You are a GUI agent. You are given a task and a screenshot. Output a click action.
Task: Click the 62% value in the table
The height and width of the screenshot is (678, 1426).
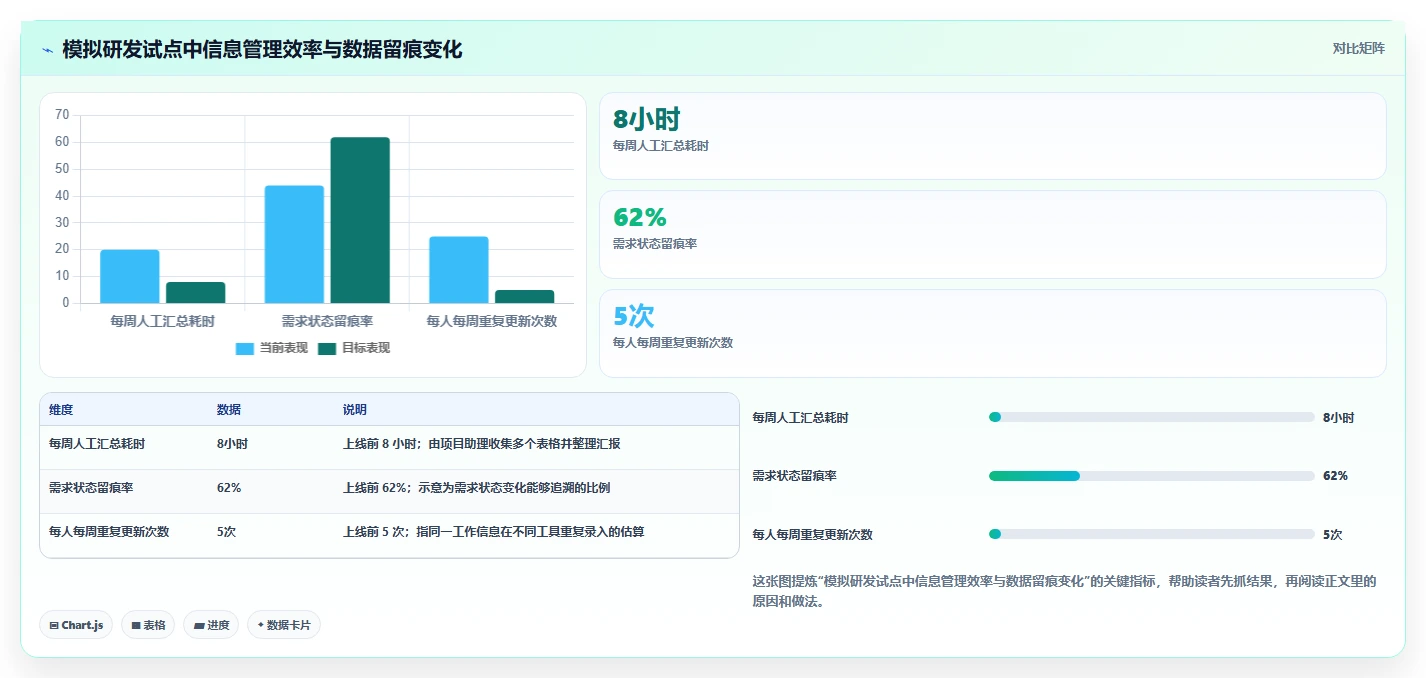pyautogui.click(x=229, y=488)
